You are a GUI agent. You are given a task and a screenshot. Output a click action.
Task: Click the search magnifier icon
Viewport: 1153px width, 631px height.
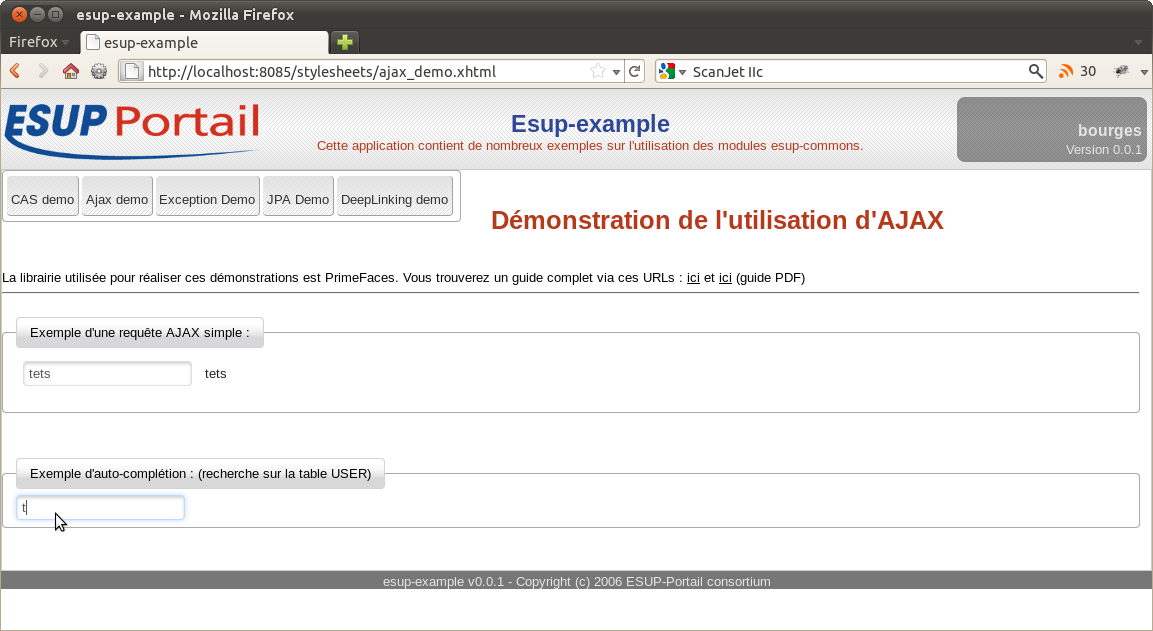(x=1036, y=71)
